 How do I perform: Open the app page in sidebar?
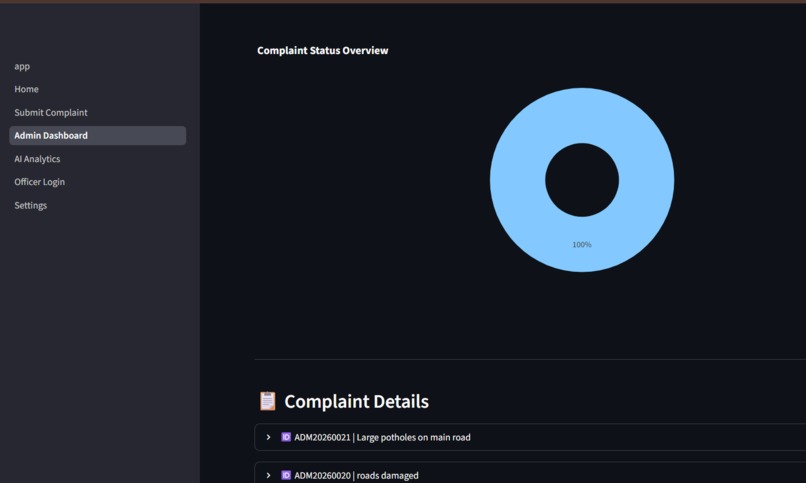pyautogui.click(x=22, y=66)
